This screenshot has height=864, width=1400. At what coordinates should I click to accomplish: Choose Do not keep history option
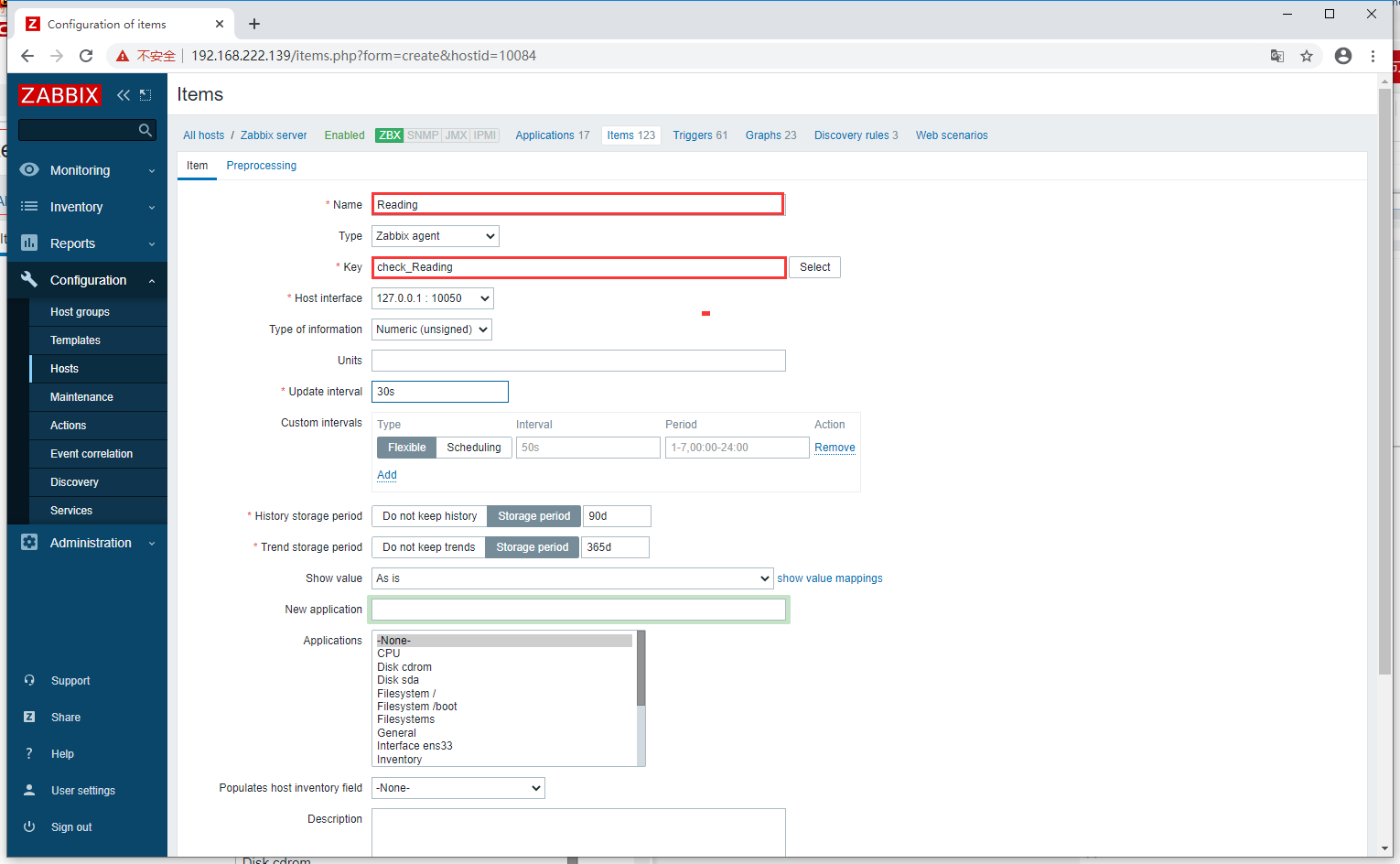(429, 516)
